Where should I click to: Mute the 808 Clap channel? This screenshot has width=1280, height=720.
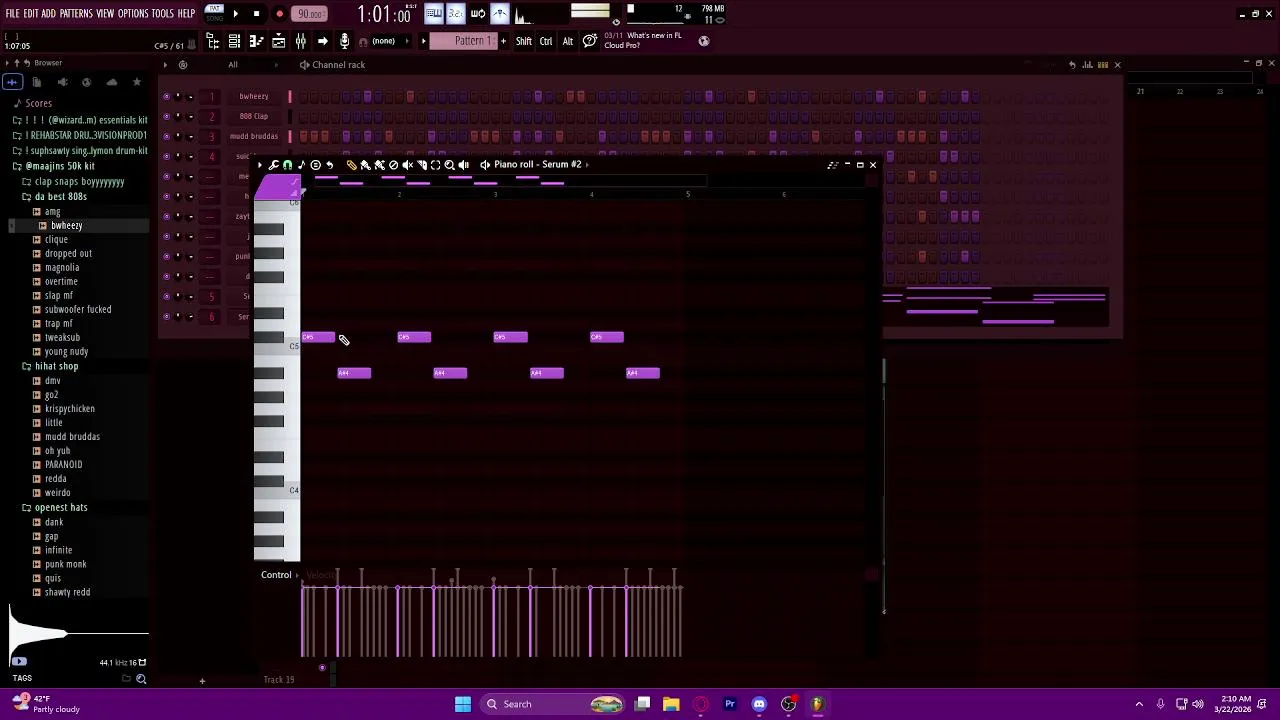point(166,117)
